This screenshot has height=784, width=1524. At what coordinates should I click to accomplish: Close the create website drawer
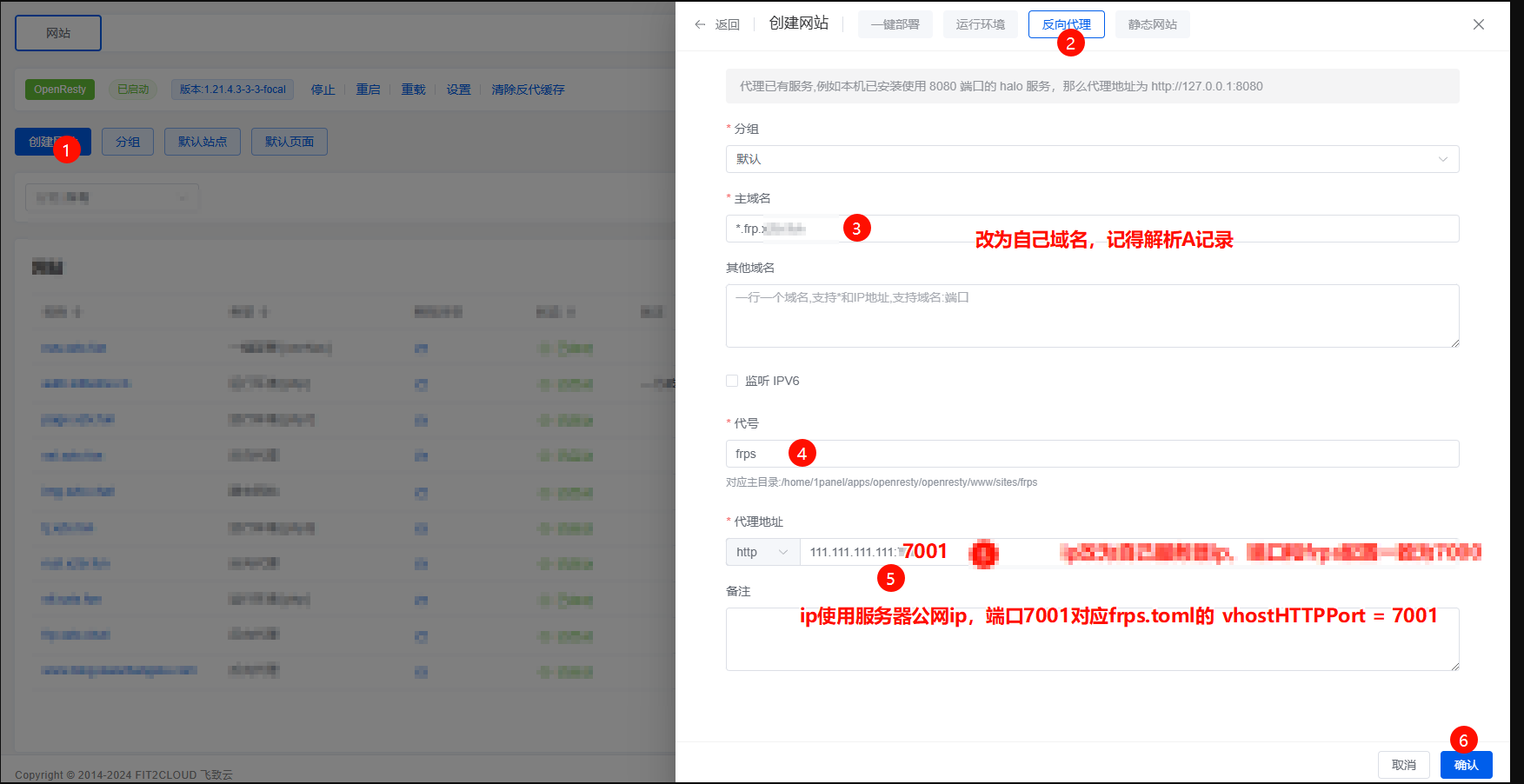1478,24
